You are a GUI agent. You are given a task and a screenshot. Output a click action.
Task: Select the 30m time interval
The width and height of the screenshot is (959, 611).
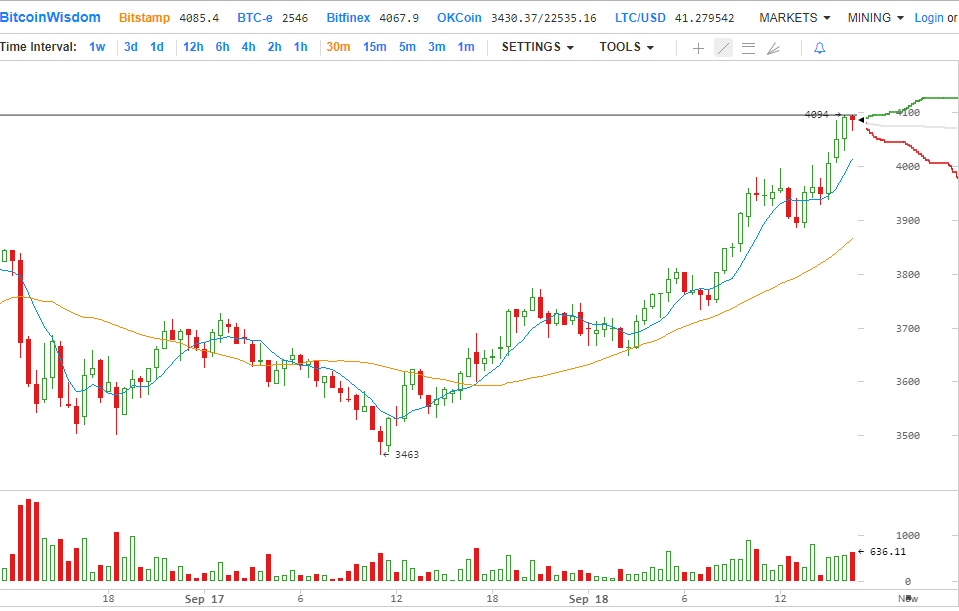tap(338, 47)
